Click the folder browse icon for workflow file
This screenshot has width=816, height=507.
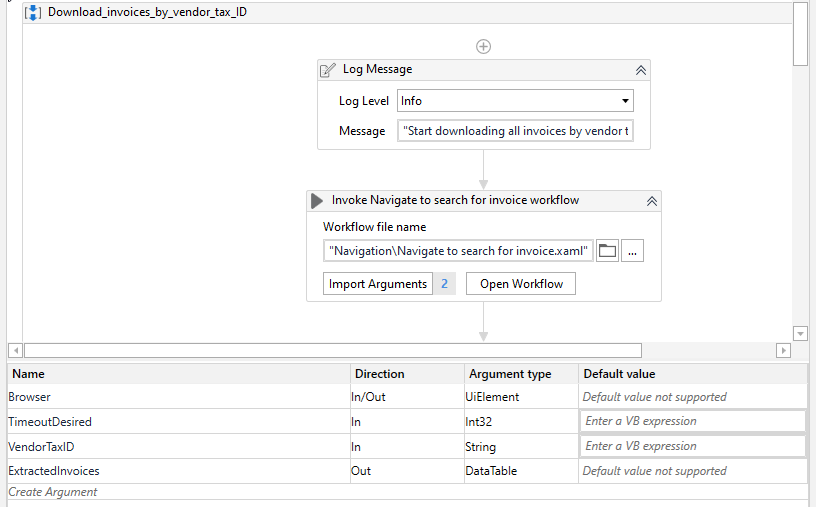pyautogui.click(x=607, y=251)
